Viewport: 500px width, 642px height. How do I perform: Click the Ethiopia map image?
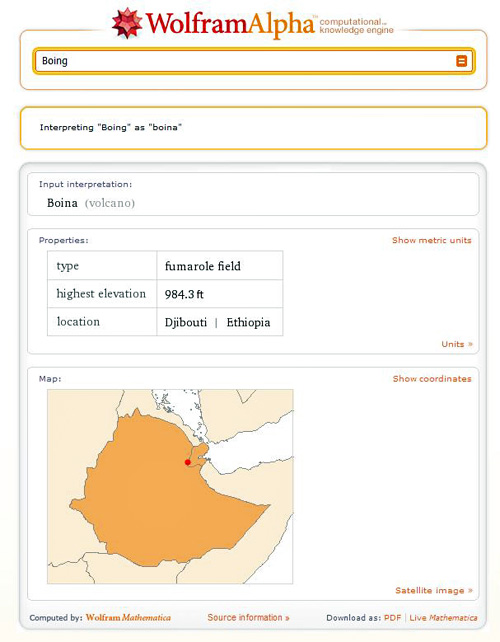pyautogui.click(x=170, y=486)
